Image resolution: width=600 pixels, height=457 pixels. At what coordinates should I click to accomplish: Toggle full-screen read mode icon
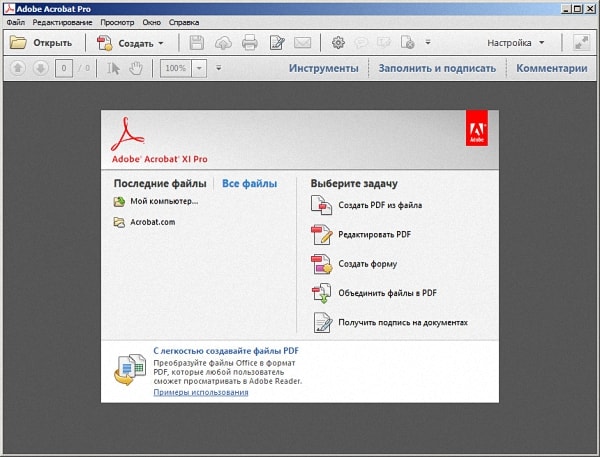582,43
